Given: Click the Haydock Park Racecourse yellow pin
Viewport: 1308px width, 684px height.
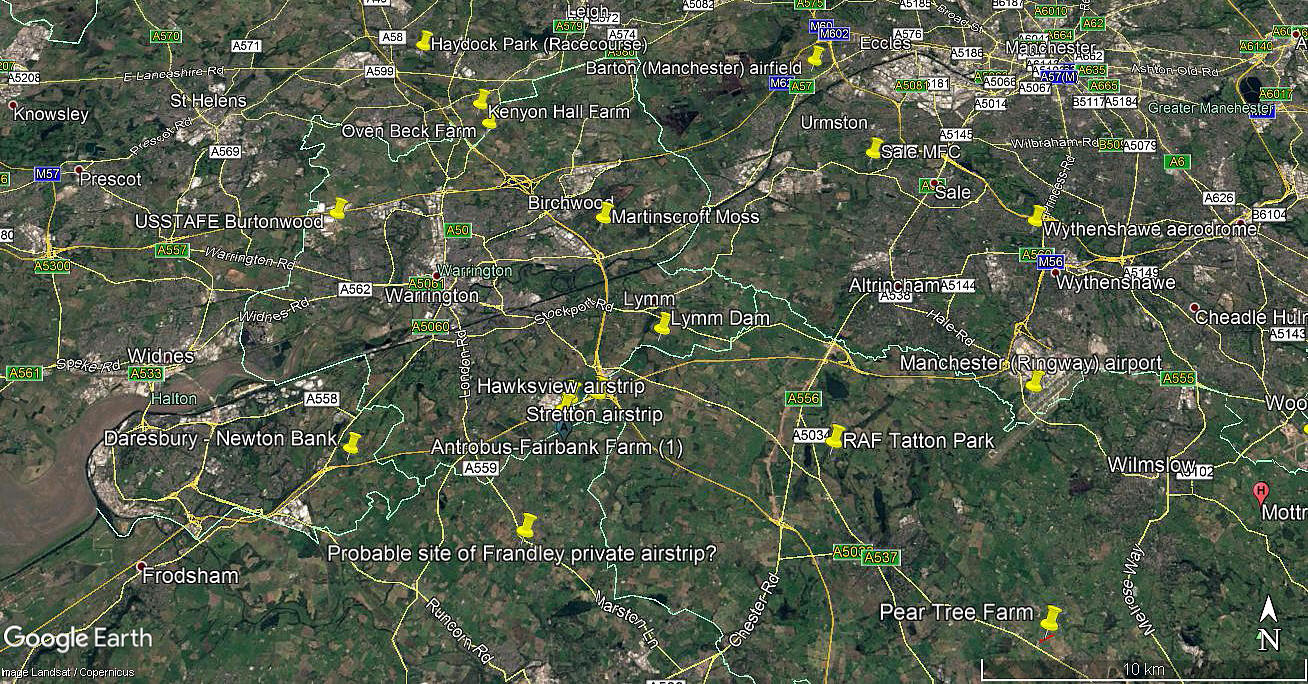Looking at the screenshot, I should pos(424,41).
